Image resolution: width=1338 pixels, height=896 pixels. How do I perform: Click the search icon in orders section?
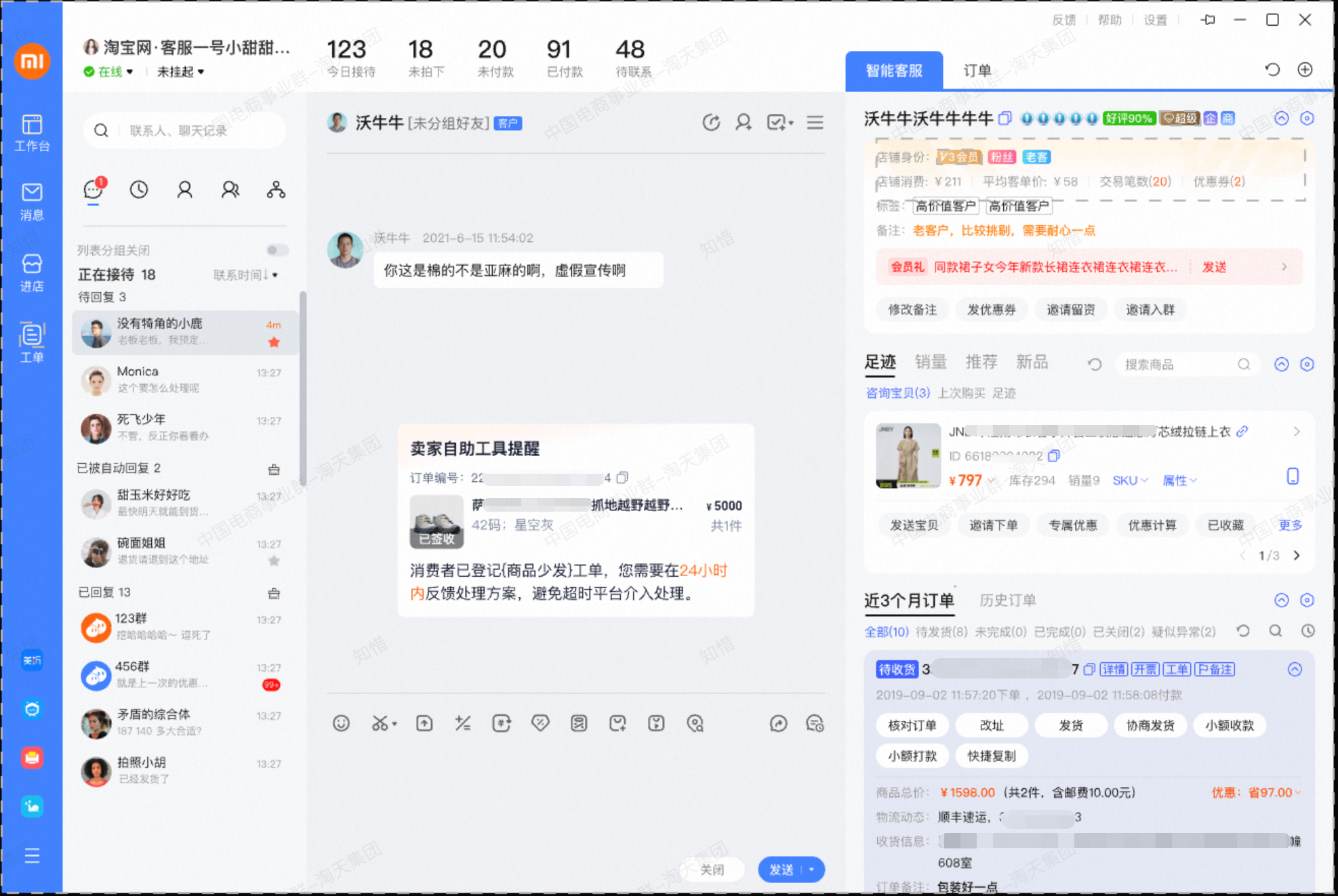tap(1276, 631)
